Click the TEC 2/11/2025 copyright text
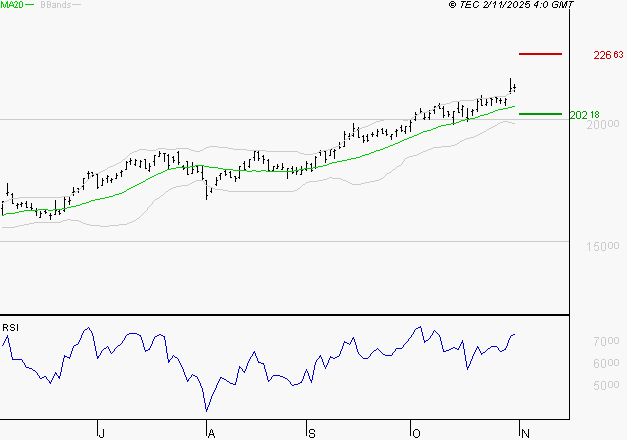The height and width of the screenshot is (440, 627). point(511,5)
